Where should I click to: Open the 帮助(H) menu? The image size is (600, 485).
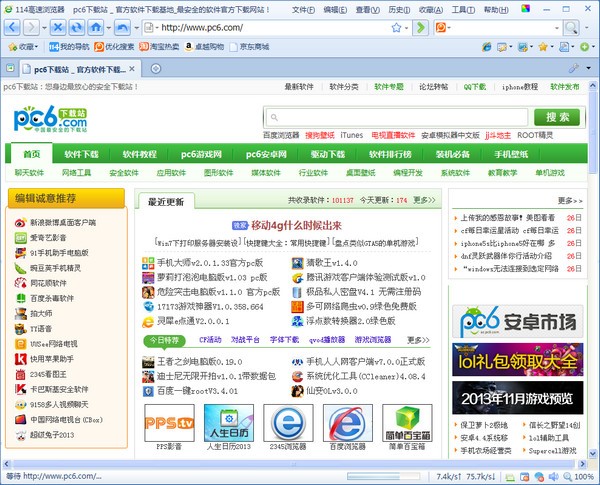496,10
